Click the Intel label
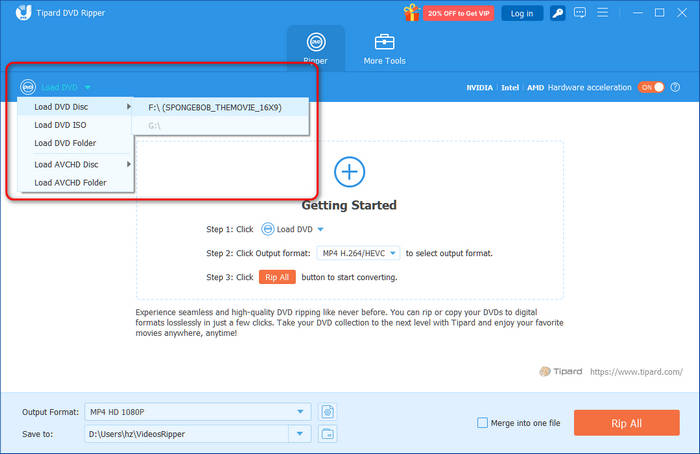Viewport: 700px width, 454px height. coord(510,87)
